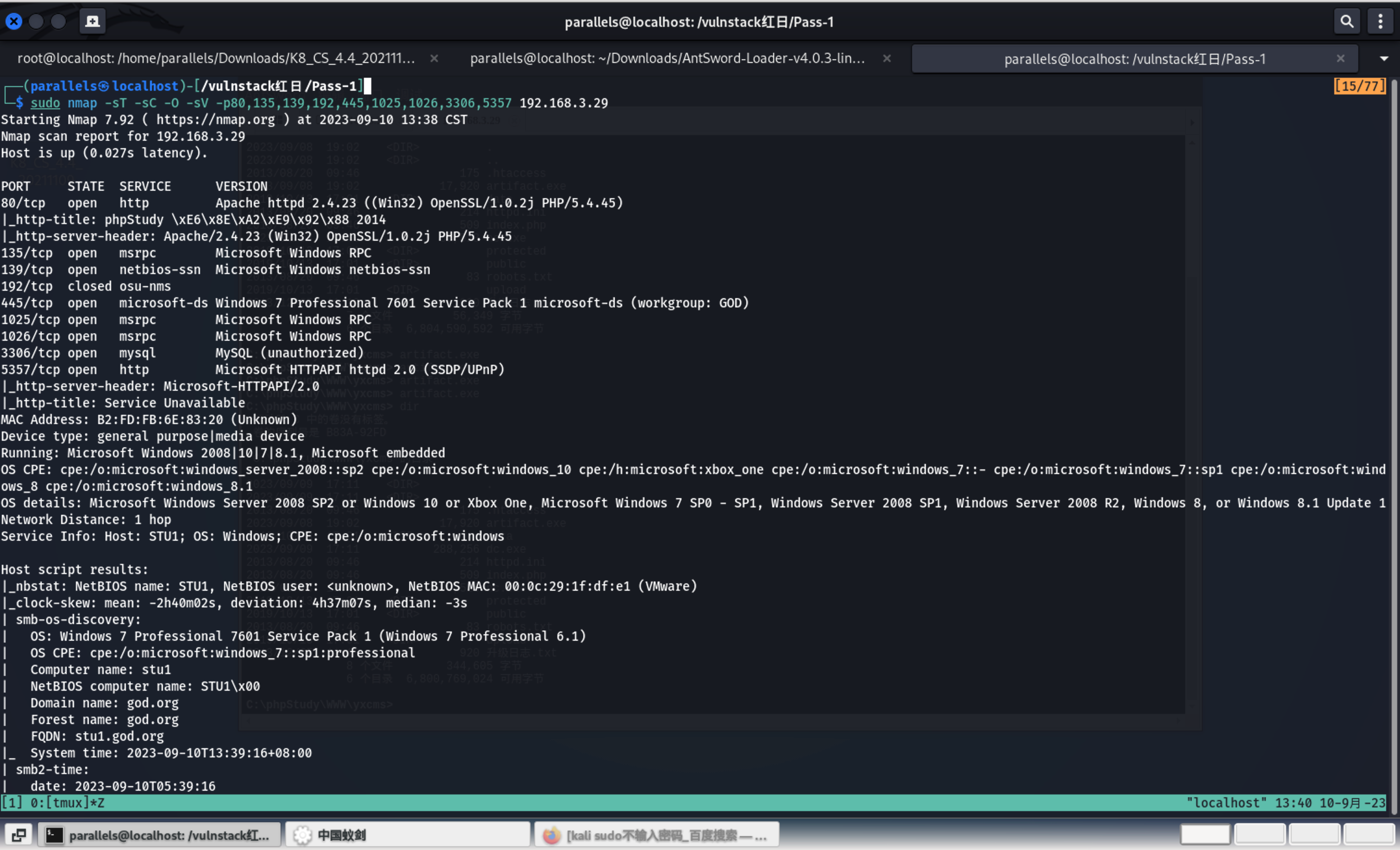The width and height of the screenshot is (1400, 850).
Task: Click the terminal icon in taskbar entry
Action: (x=54, y=835)
